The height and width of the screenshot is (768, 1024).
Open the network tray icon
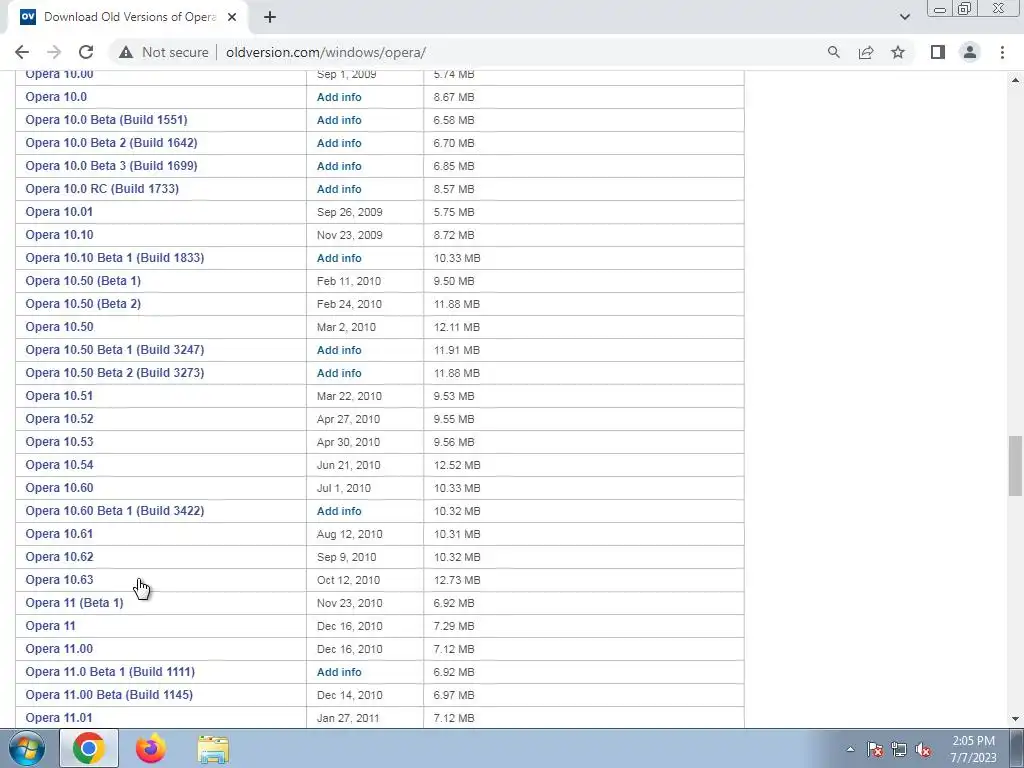(x=899, y=750)
